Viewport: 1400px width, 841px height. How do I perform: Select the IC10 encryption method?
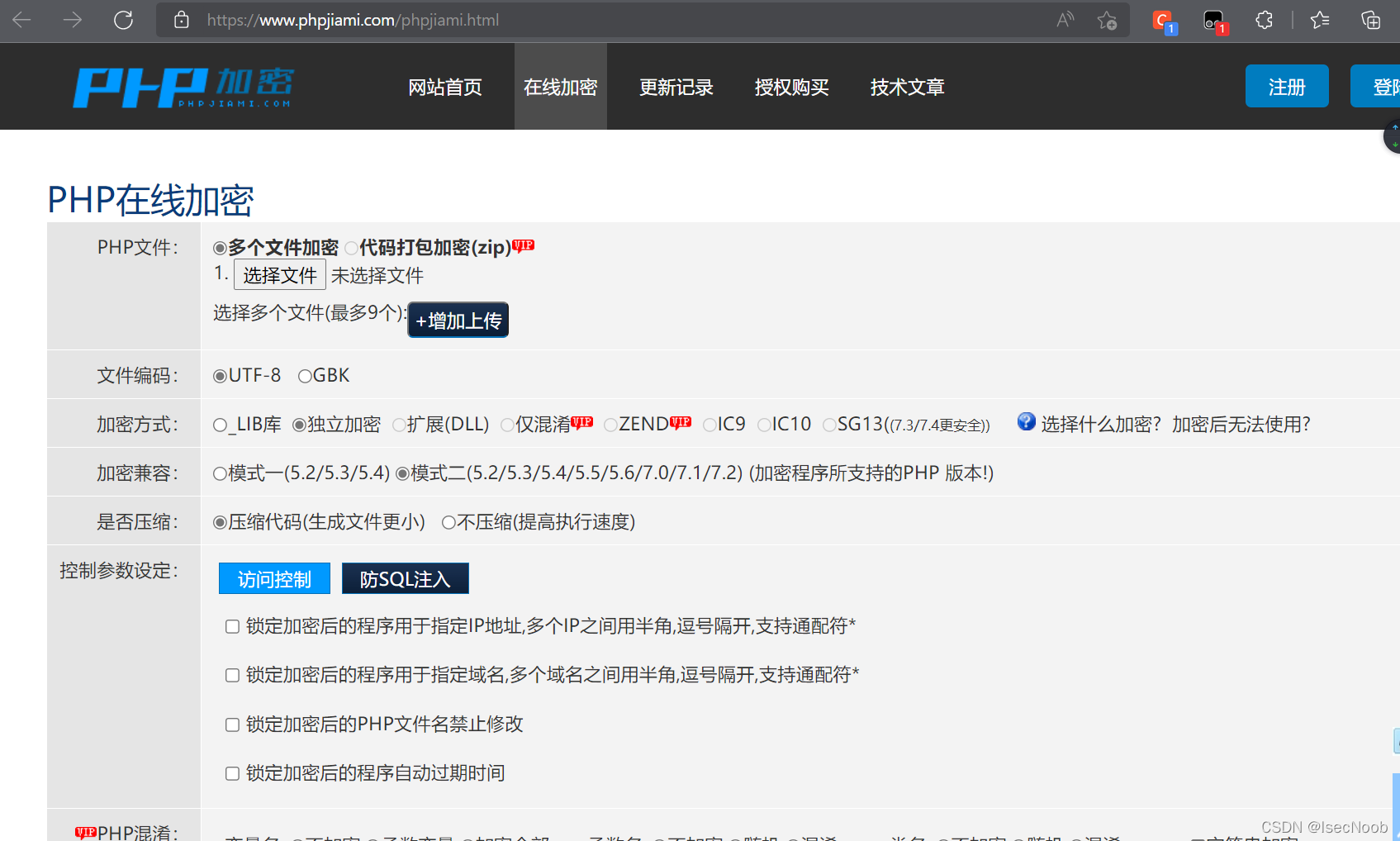[x=766, y=424]
